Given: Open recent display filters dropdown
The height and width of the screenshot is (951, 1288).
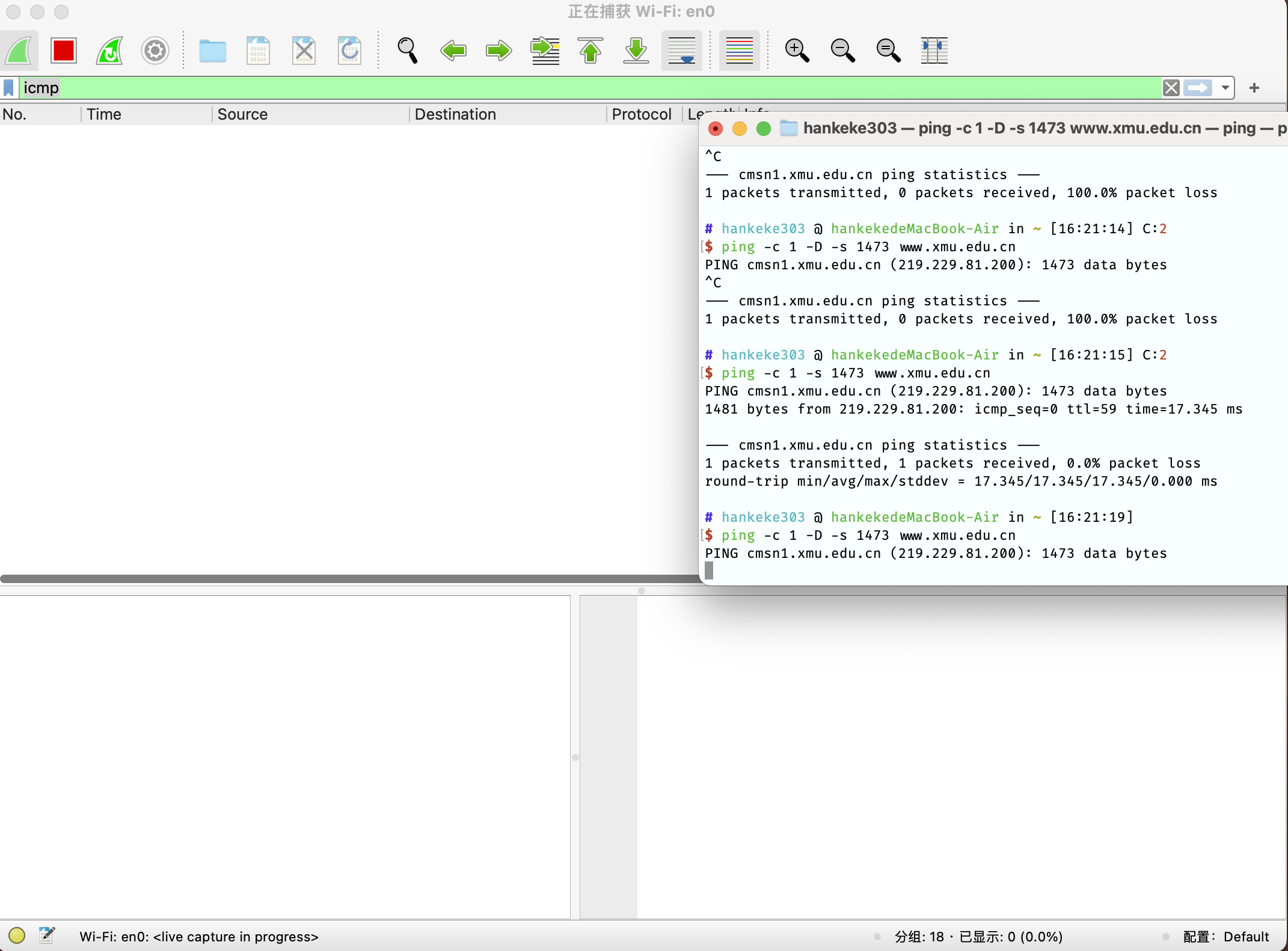Looking at the screenshot, I should pyautogui.click(x=1225, y=88).
